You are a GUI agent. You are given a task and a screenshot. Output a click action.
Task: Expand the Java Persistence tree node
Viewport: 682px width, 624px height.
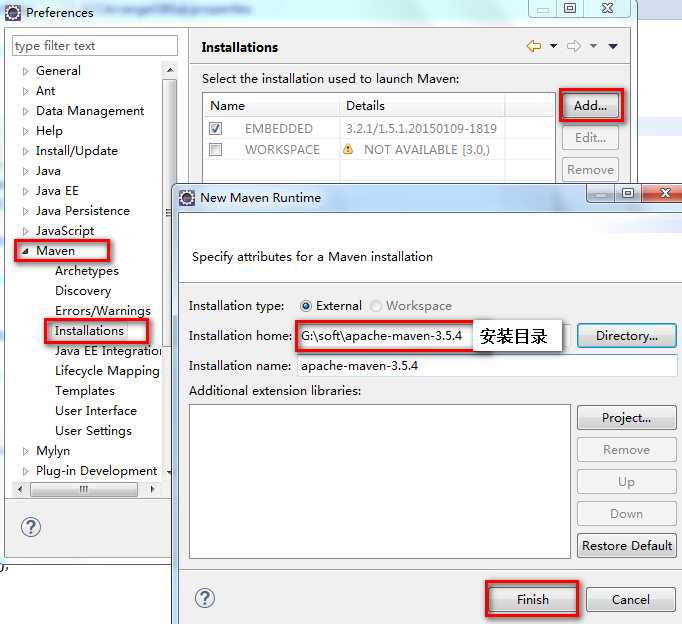tap(25, 211)
